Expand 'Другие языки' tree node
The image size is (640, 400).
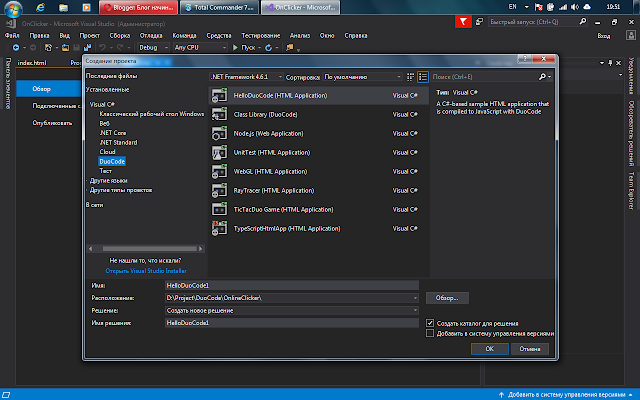click(87, 180)
